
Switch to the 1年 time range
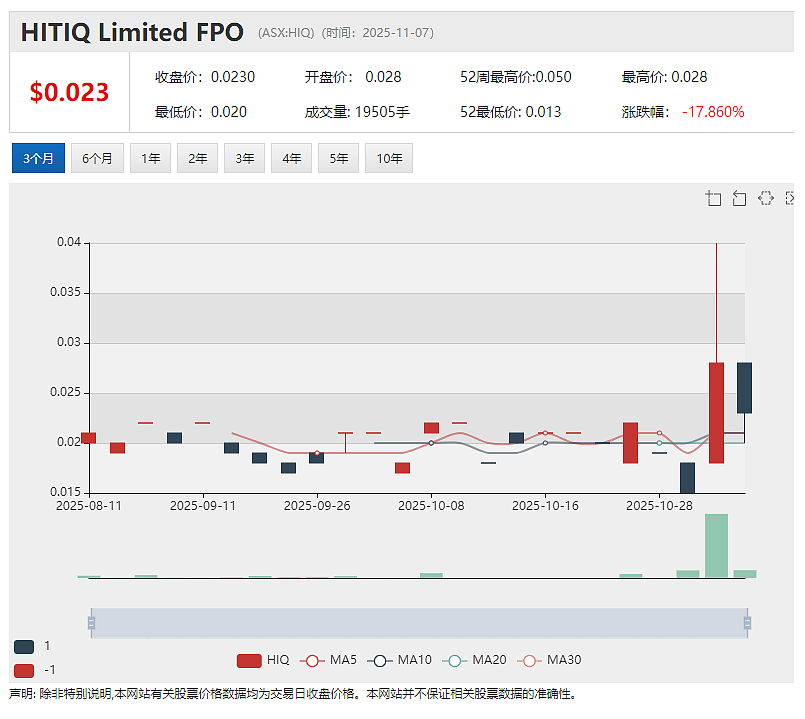(150, 158)
